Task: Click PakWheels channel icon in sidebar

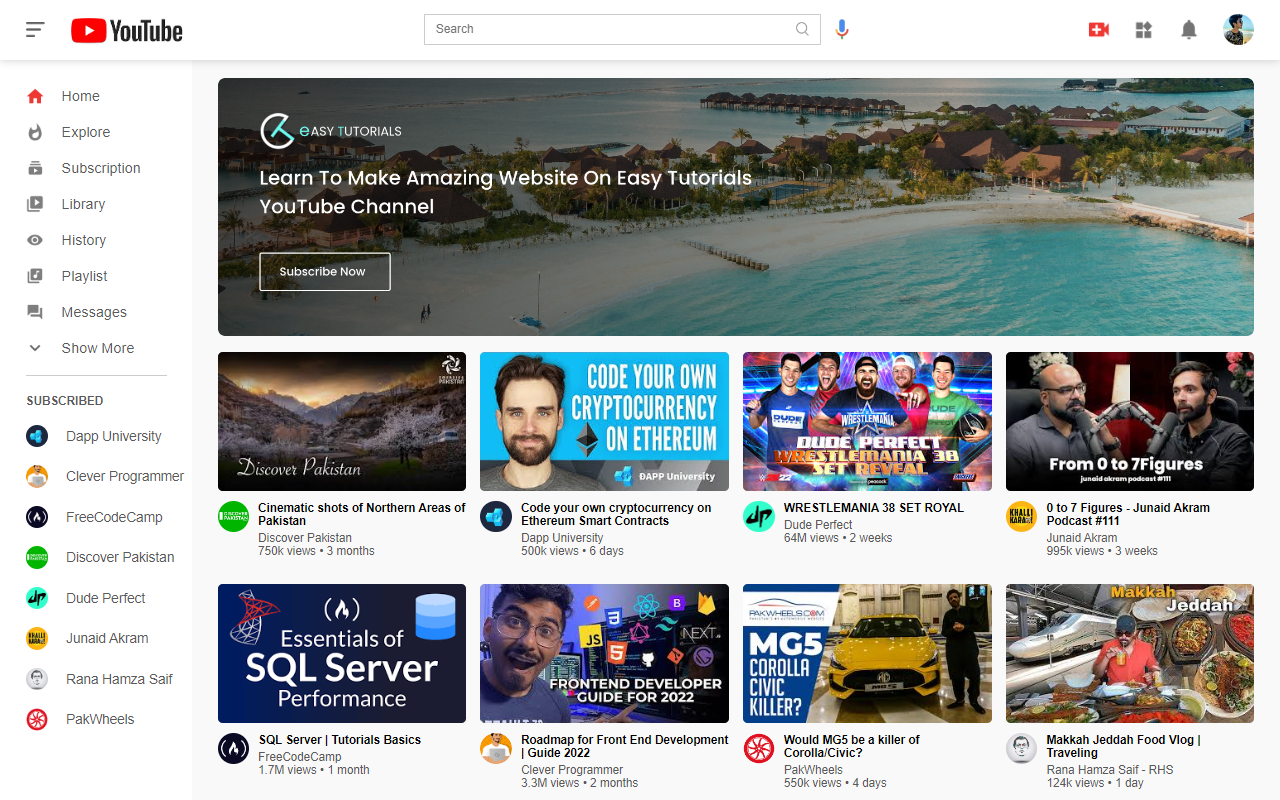Action: [37, 719]
